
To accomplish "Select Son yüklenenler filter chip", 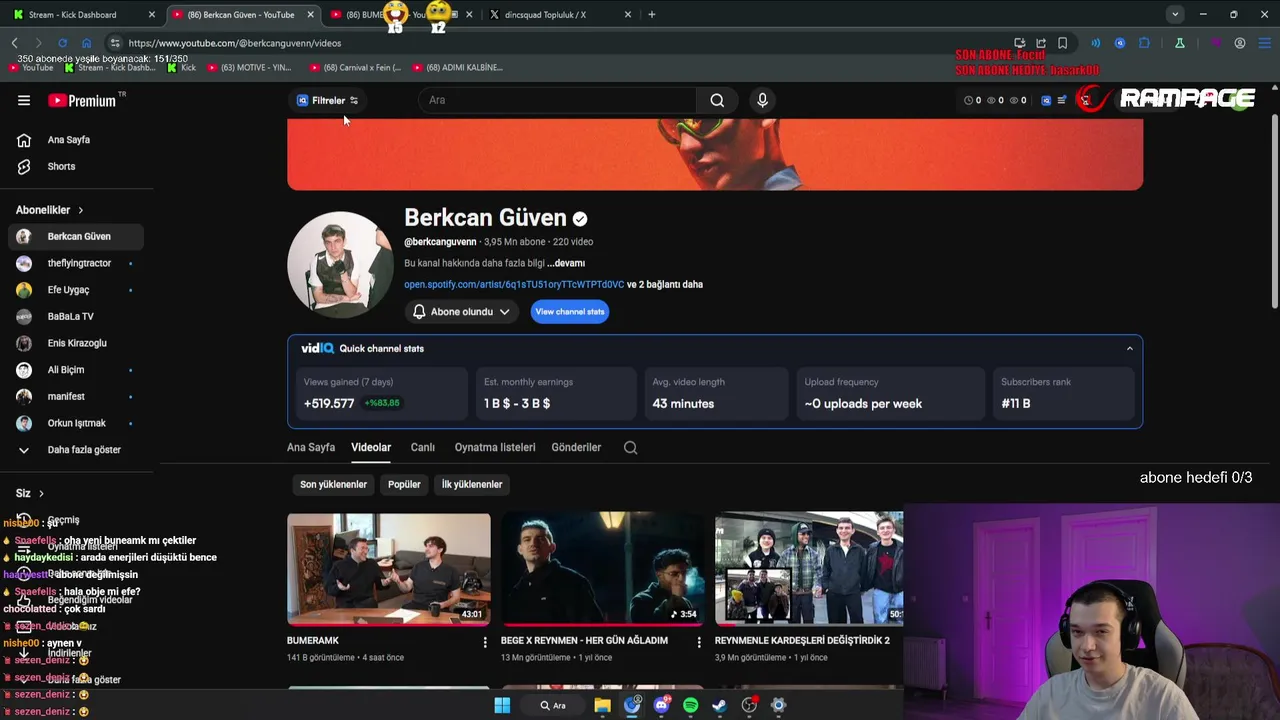I will click(x=334, y=484).
